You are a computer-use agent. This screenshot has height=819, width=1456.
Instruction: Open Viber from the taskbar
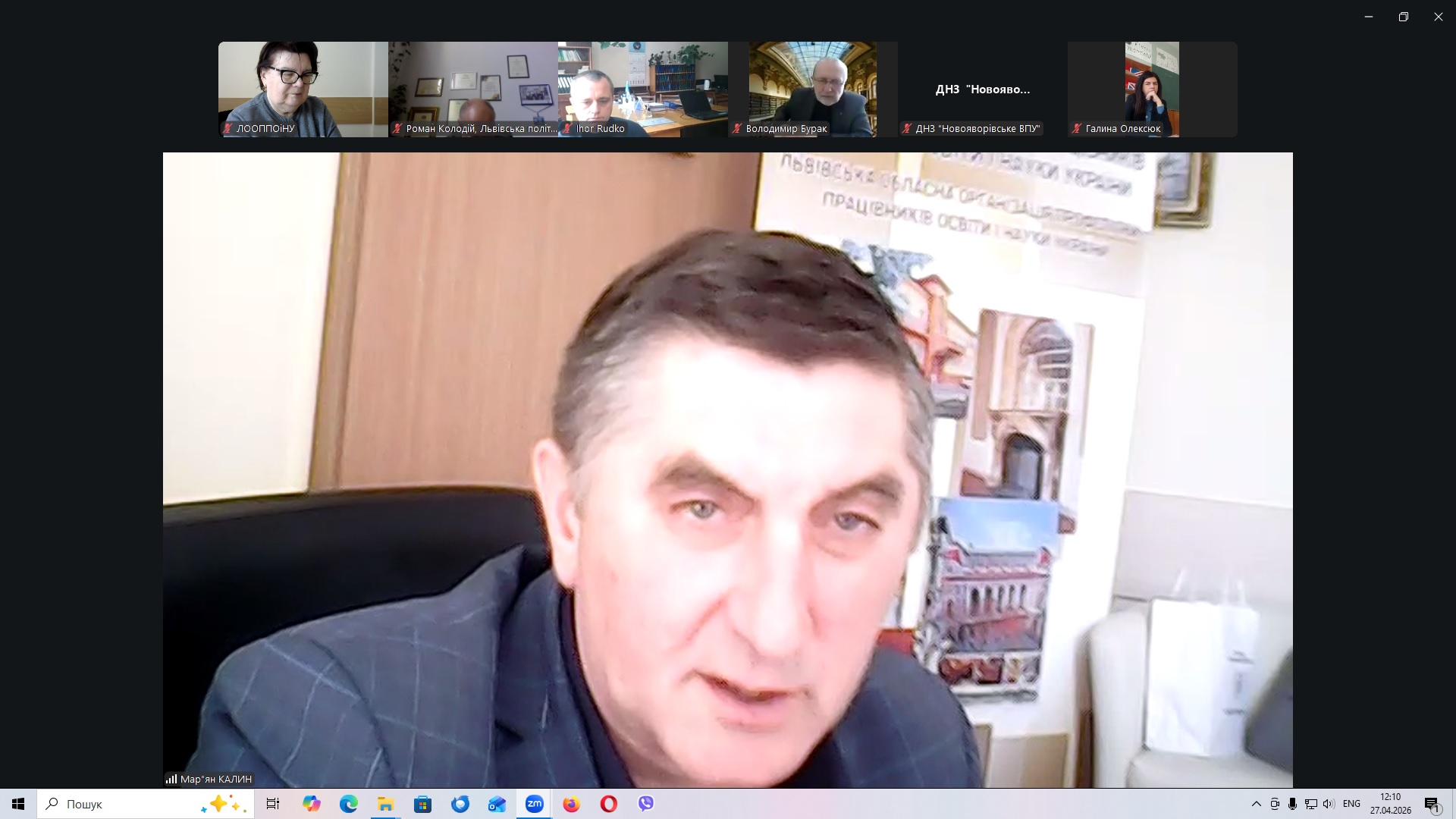(645, 804)
